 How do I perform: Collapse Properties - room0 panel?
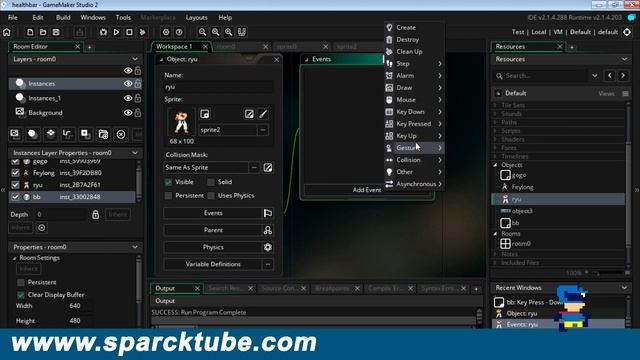point(135,247)
